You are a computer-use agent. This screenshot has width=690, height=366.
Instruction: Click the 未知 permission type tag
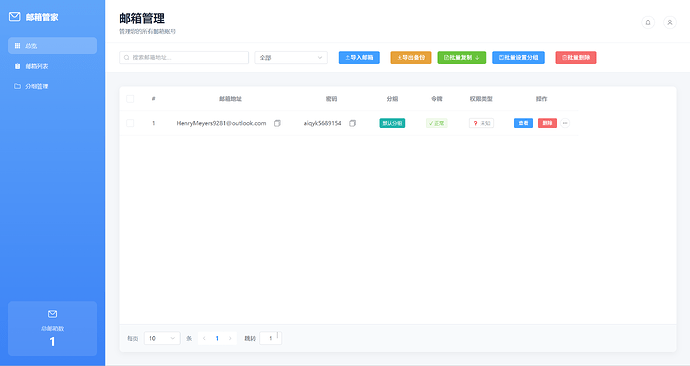coord(481,123)
